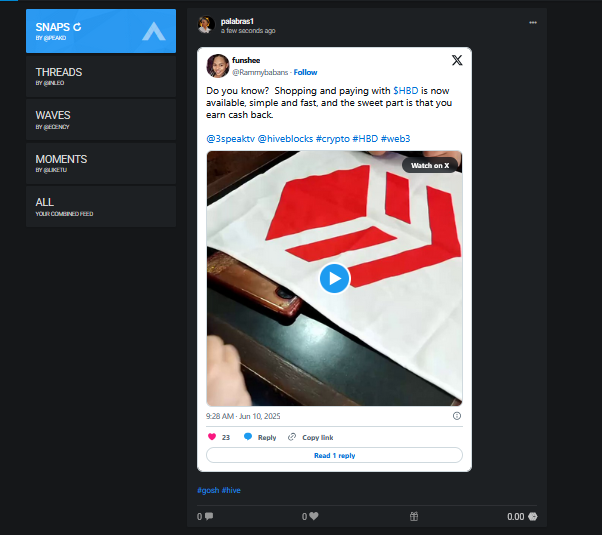Click the 'a few seconds ago' timestamp
Image resolution: width=602 pixels, height=535 pixels.
click(248, 31)
